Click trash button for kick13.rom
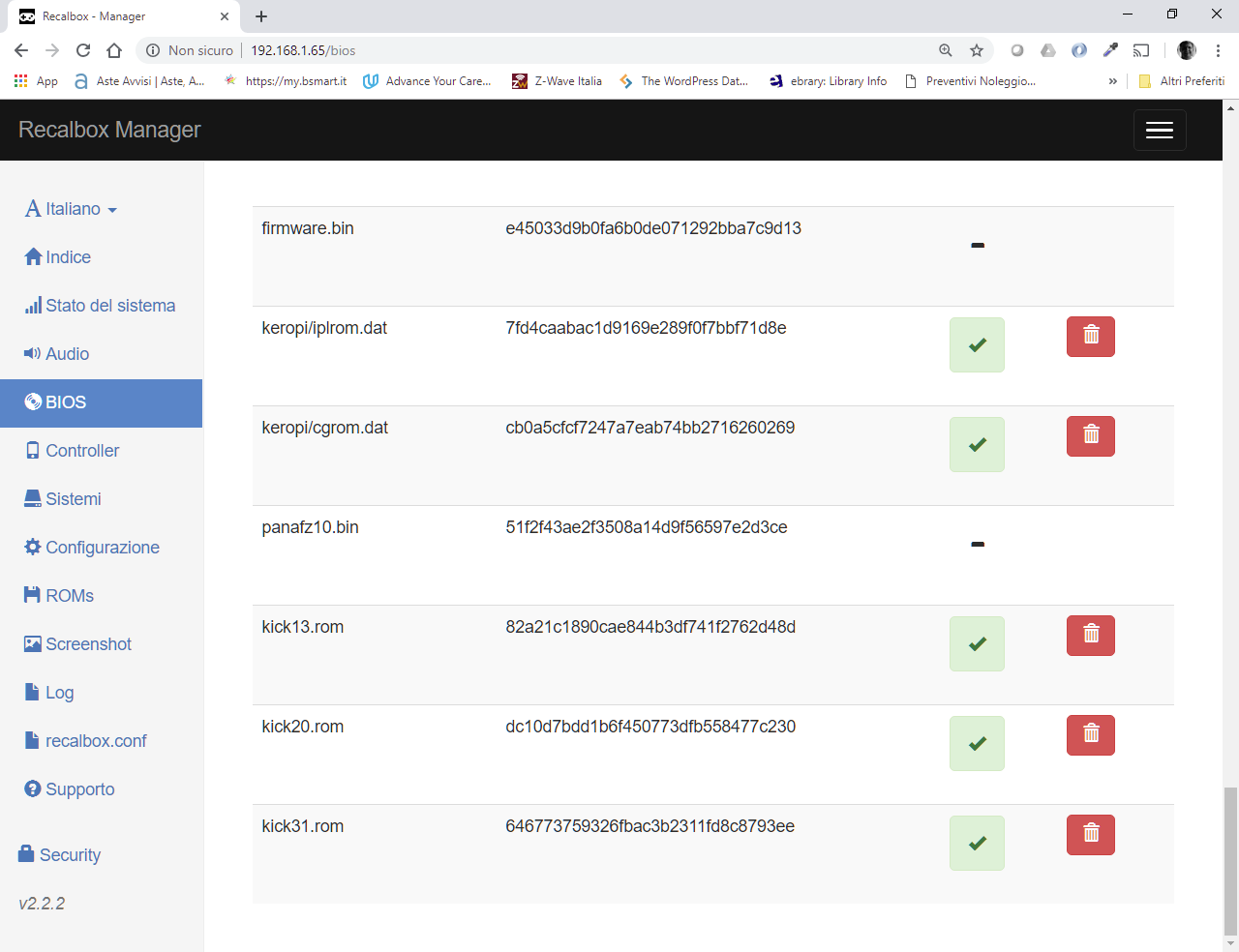 (x=1091, y=636)
